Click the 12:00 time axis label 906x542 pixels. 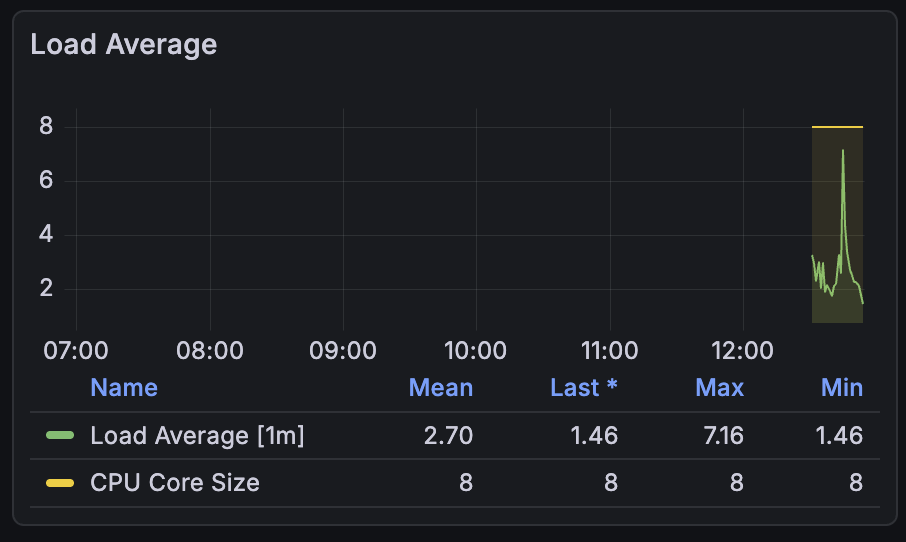pyautogui.click(x=743, y=351)
